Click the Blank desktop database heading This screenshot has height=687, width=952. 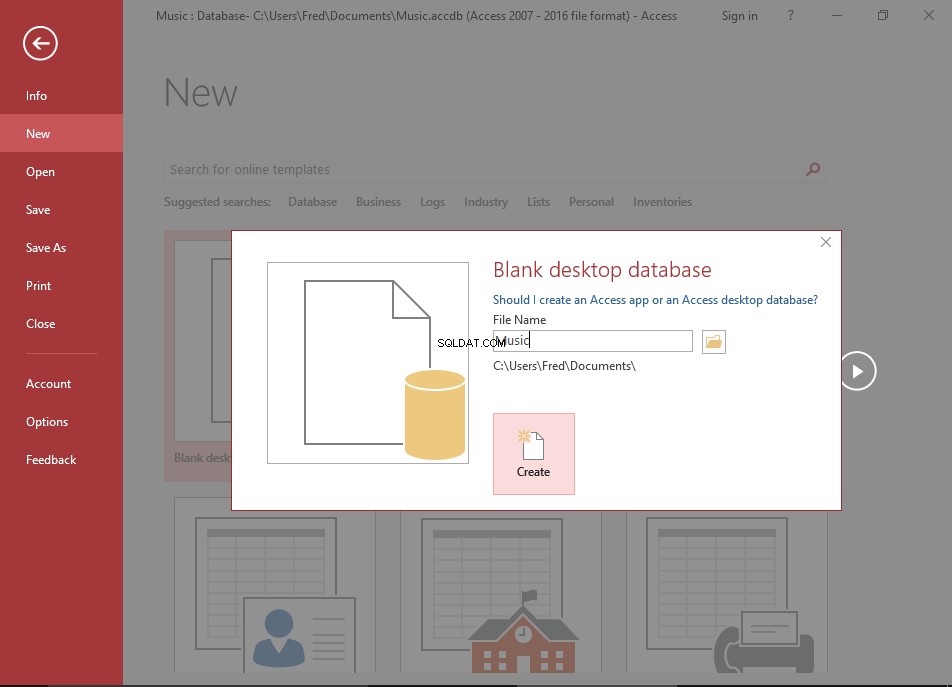[602, 269]
